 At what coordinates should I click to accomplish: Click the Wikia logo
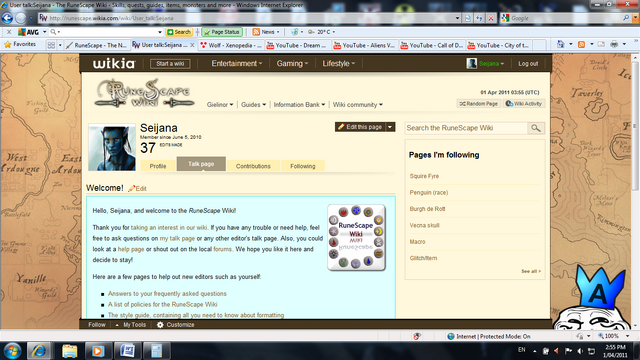coord(113,63)
